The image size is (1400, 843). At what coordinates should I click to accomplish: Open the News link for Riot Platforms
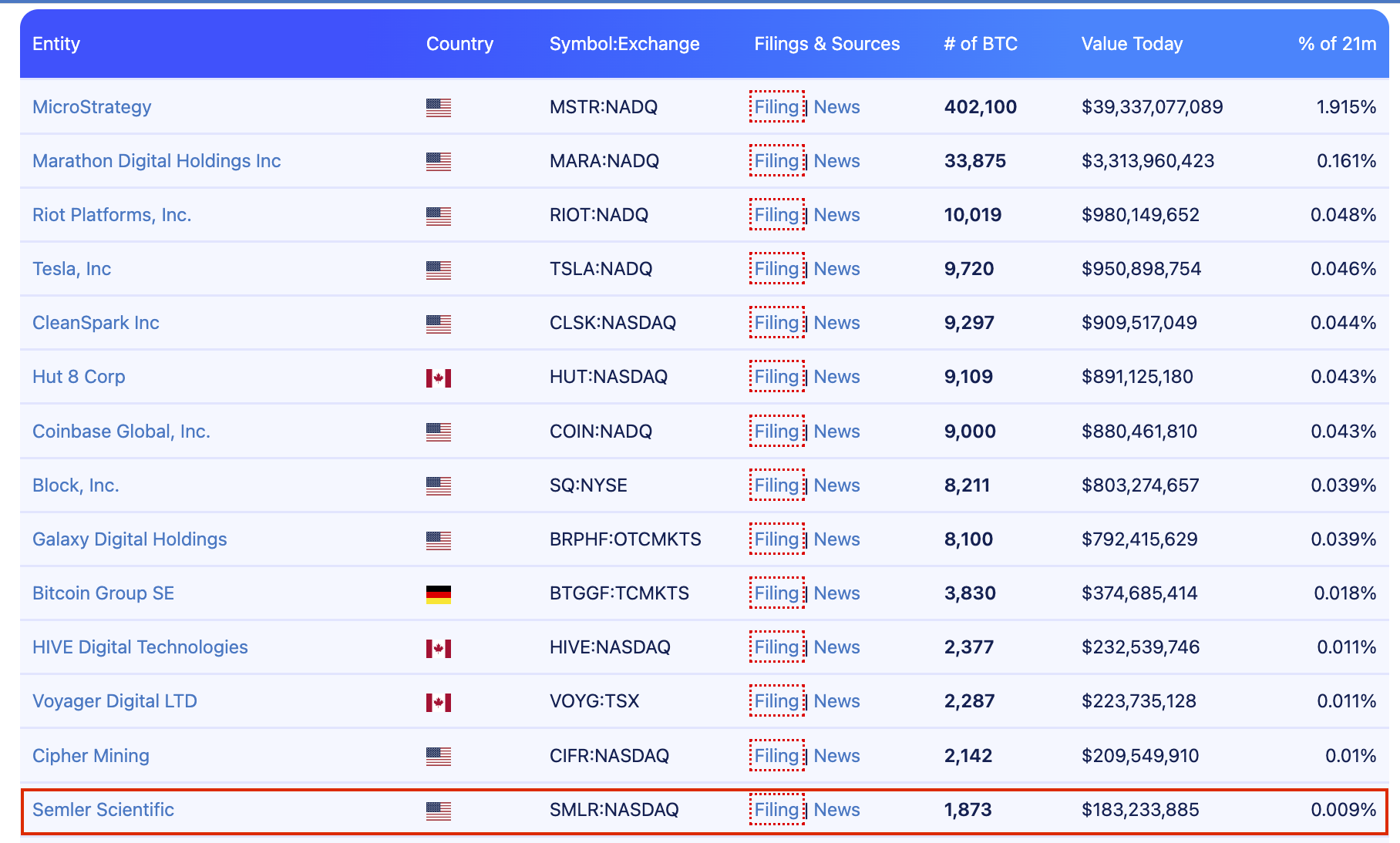click(x=836, y=215)
